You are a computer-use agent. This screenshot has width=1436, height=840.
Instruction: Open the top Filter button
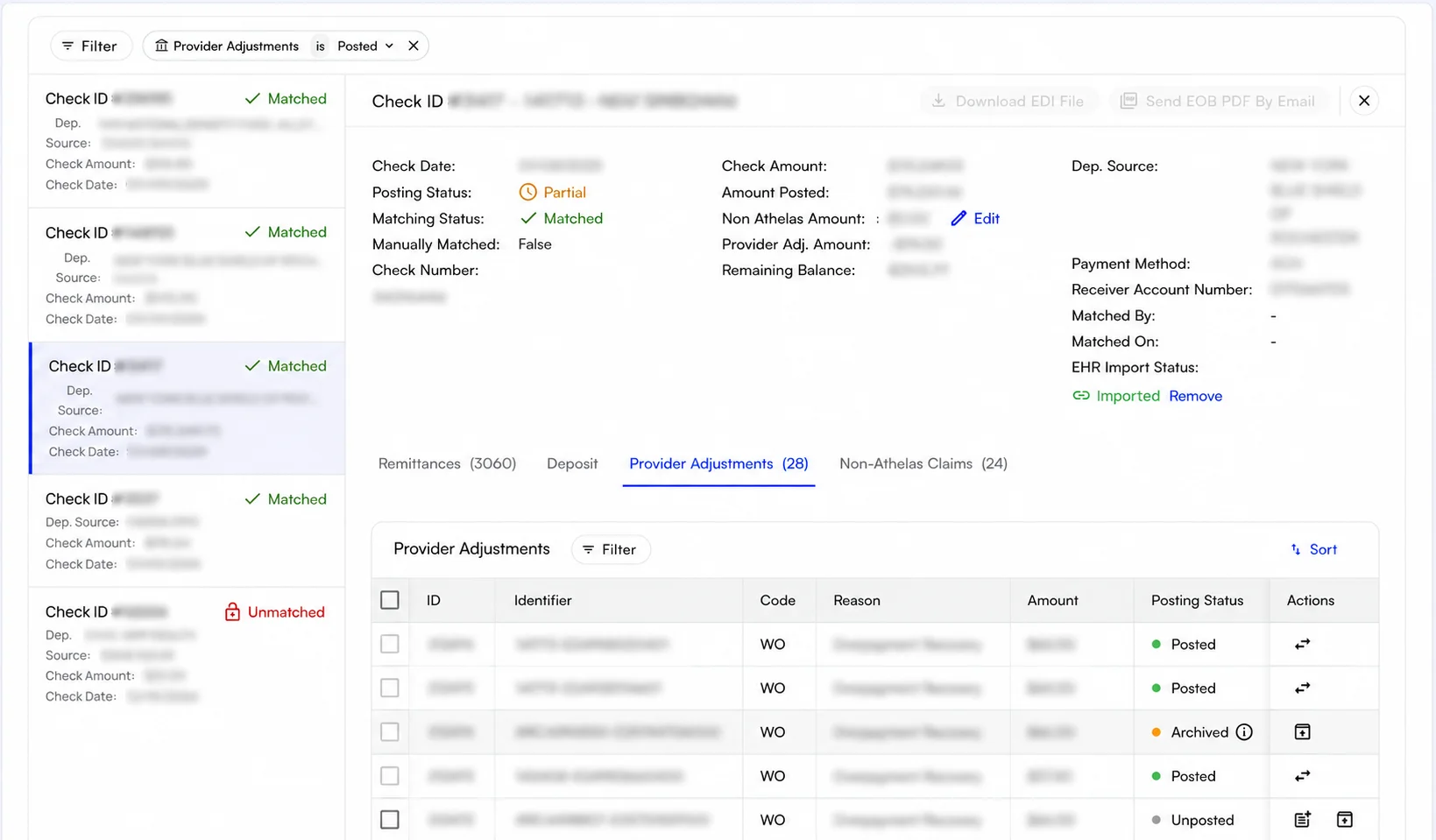tap(90, 46)
